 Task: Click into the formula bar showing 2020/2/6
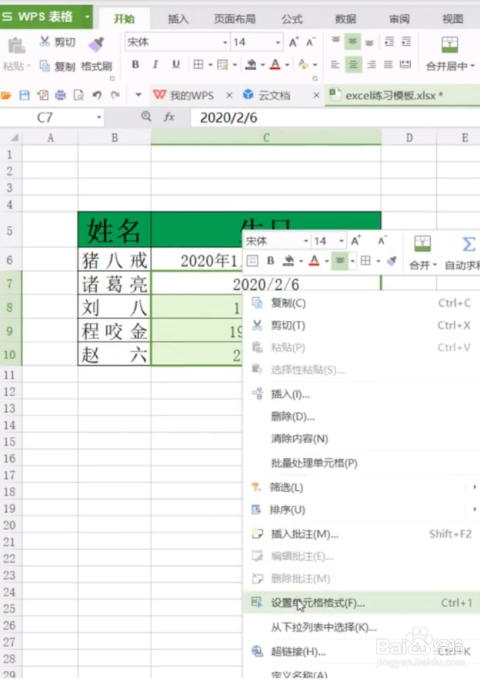point(335,118)
